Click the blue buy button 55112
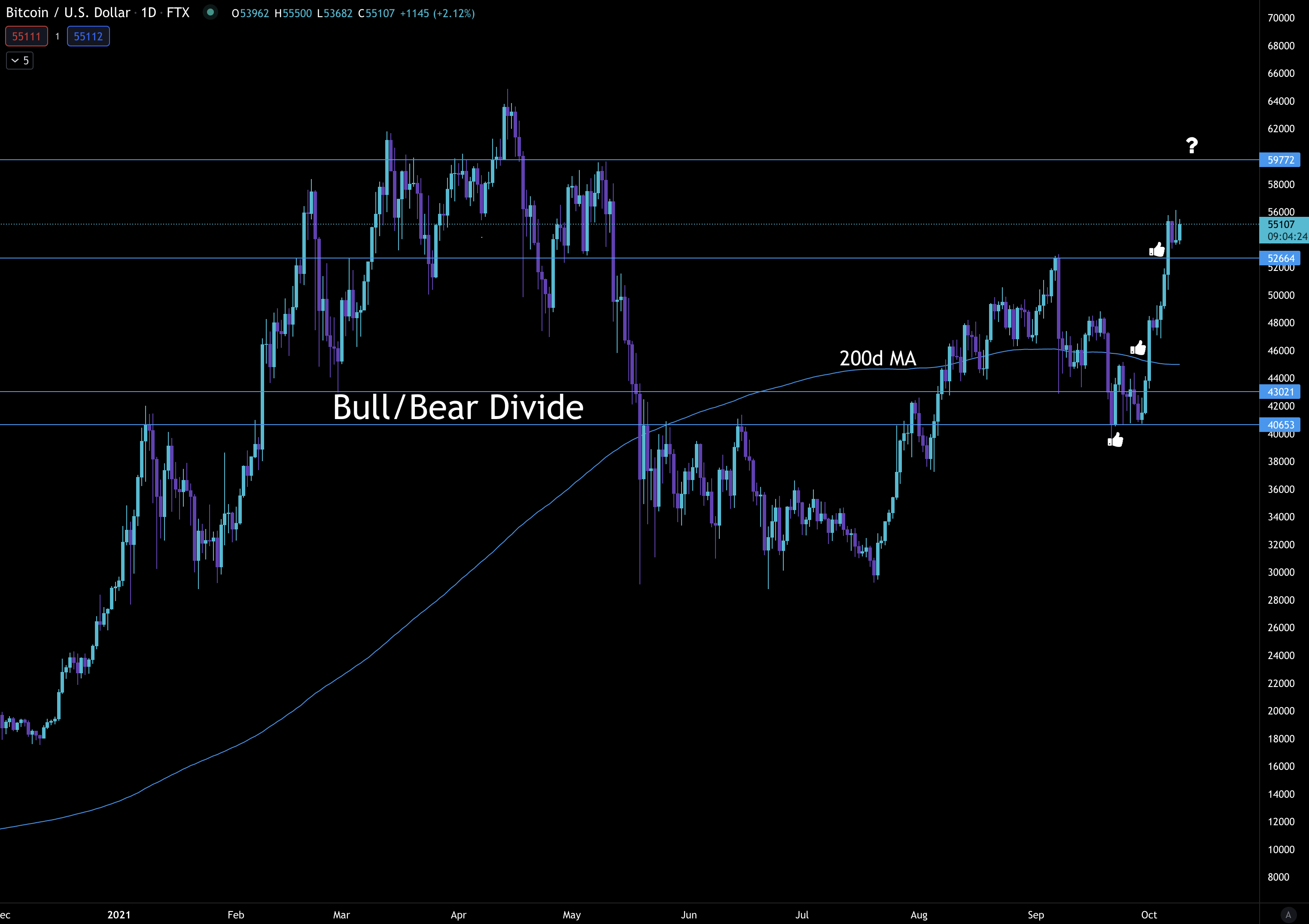 point(88,36)
